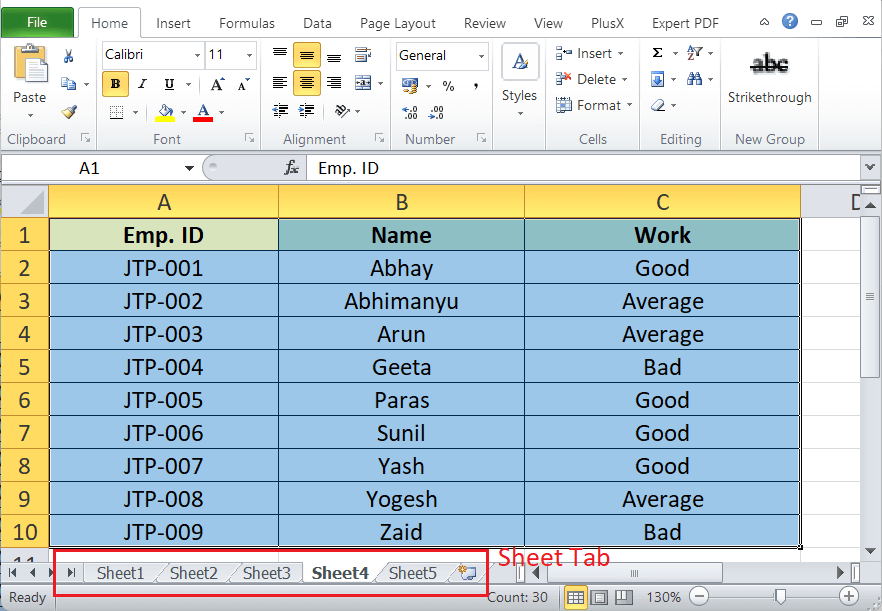
Task: Select cell B5 containing Geeta
Action: pos(401,367)
